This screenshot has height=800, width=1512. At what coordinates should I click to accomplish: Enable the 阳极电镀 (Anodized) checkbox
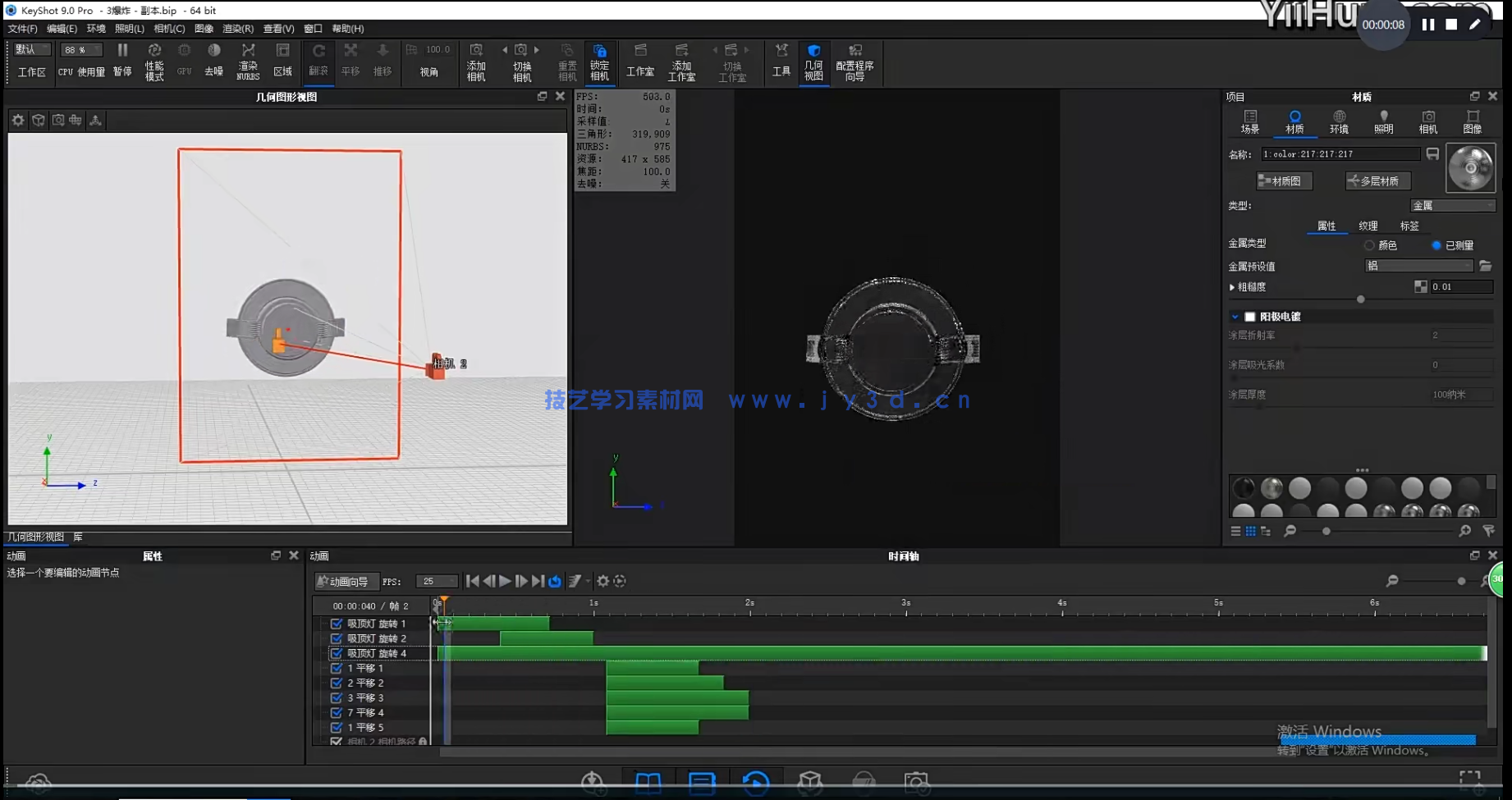1249,317
